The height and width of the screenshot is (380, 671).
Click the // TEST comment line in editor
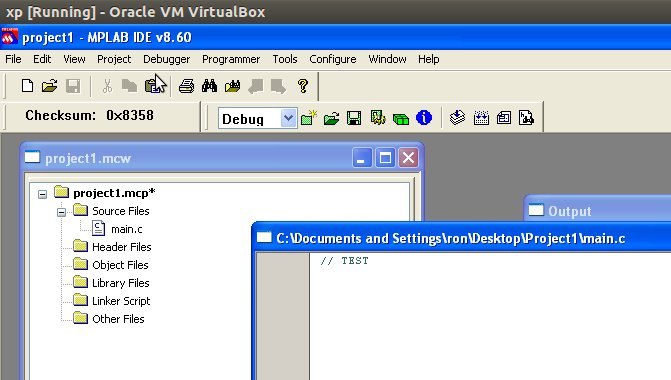(x=344, y=261)
